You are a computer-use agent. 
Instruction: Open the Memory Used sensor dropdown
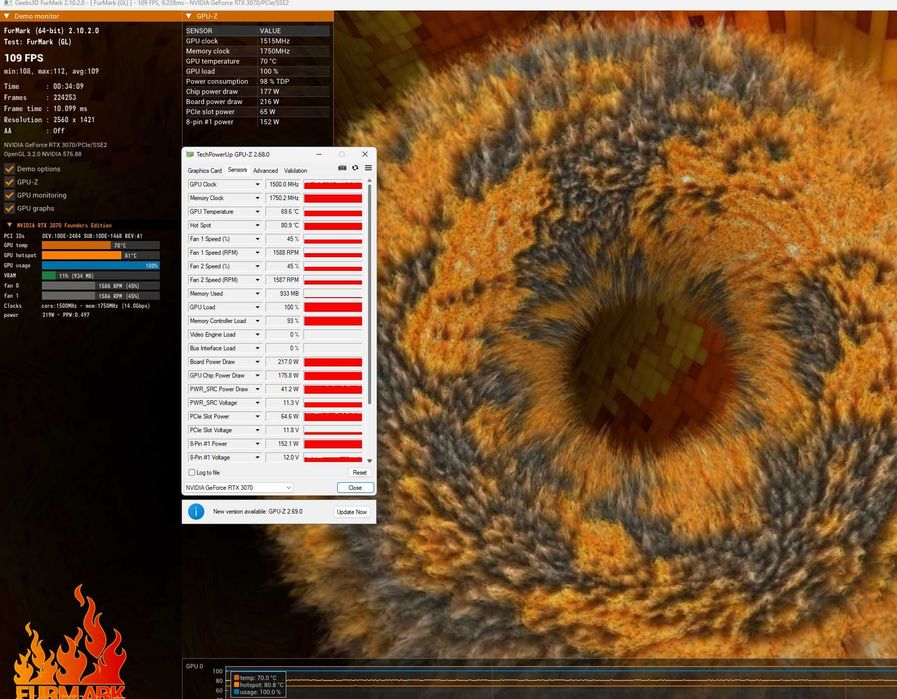257,293
